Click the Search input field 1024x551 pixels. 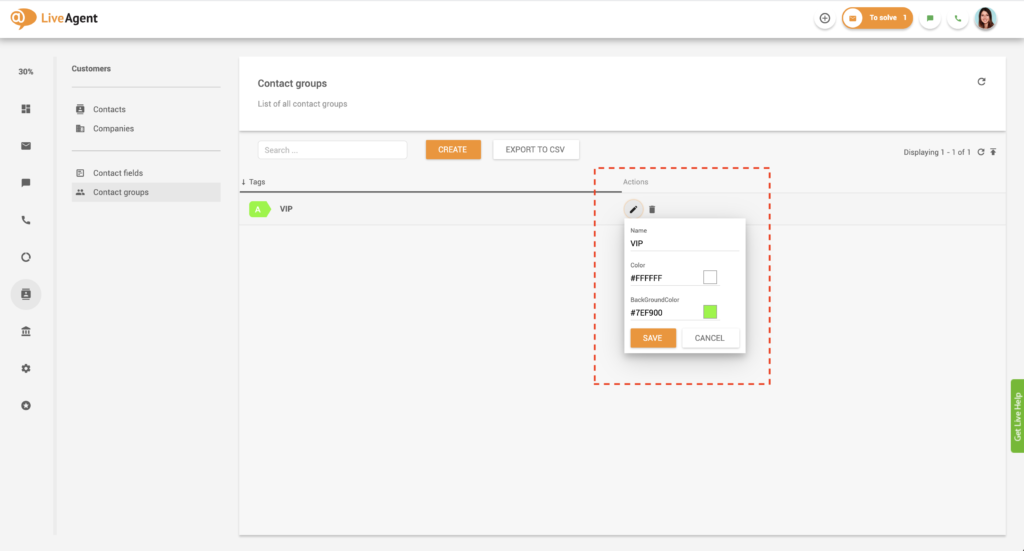click(332, 150)
